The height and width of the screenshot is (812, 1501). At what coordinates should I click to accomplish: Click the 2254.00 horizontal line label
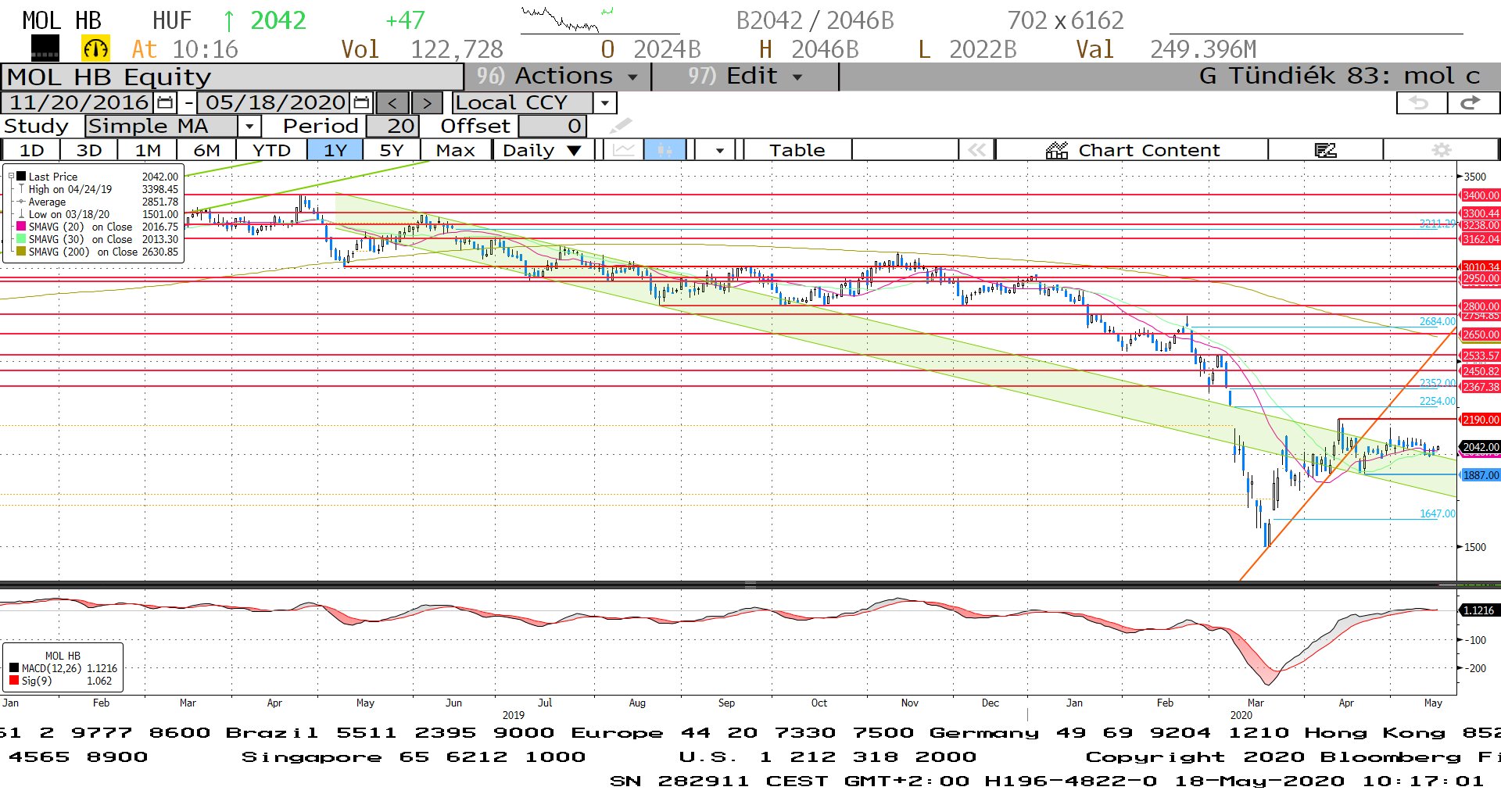pos(1438,401)
